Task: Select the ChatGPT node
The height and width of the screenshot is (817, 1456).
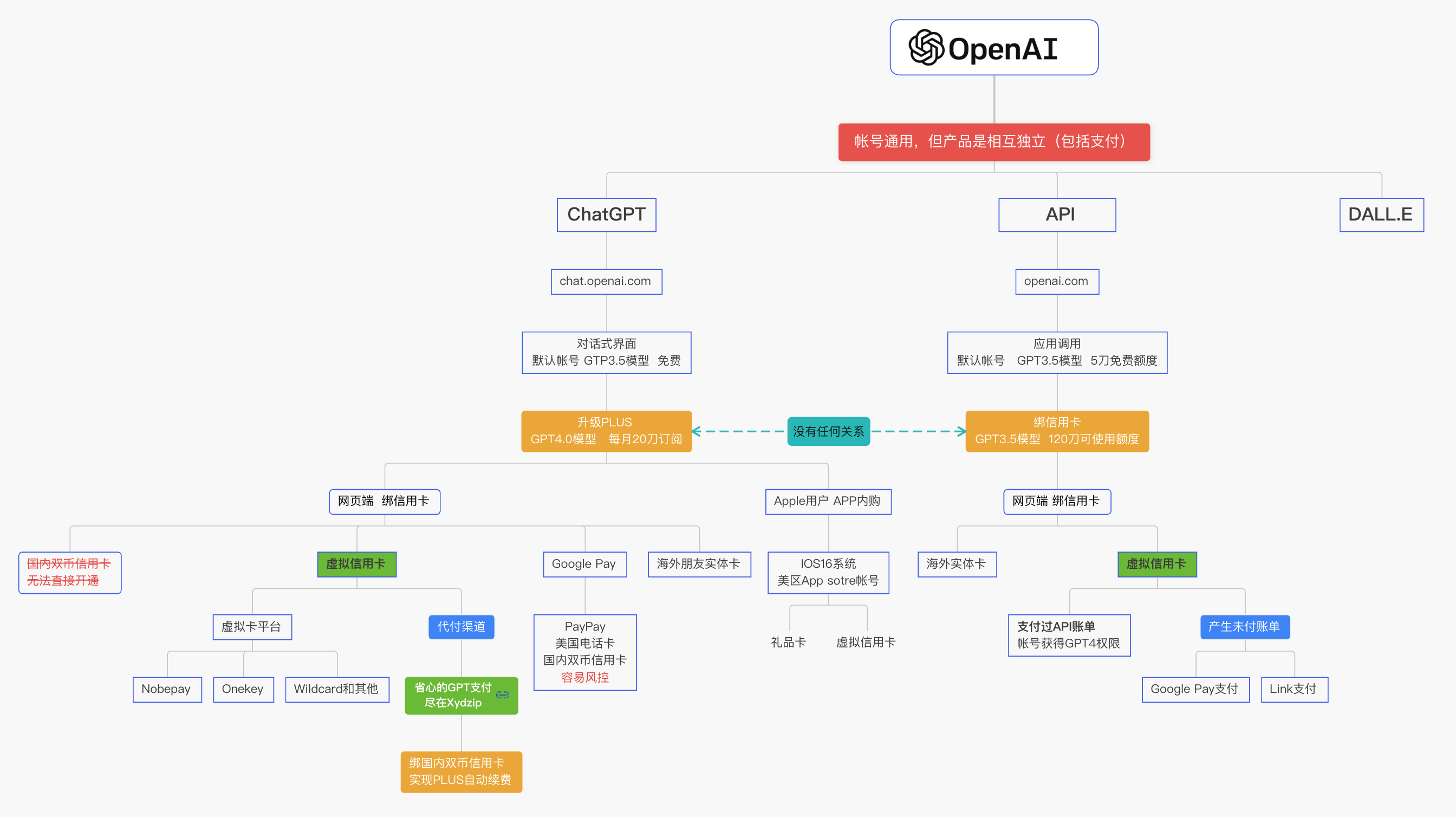Action: tap(606, 215)
